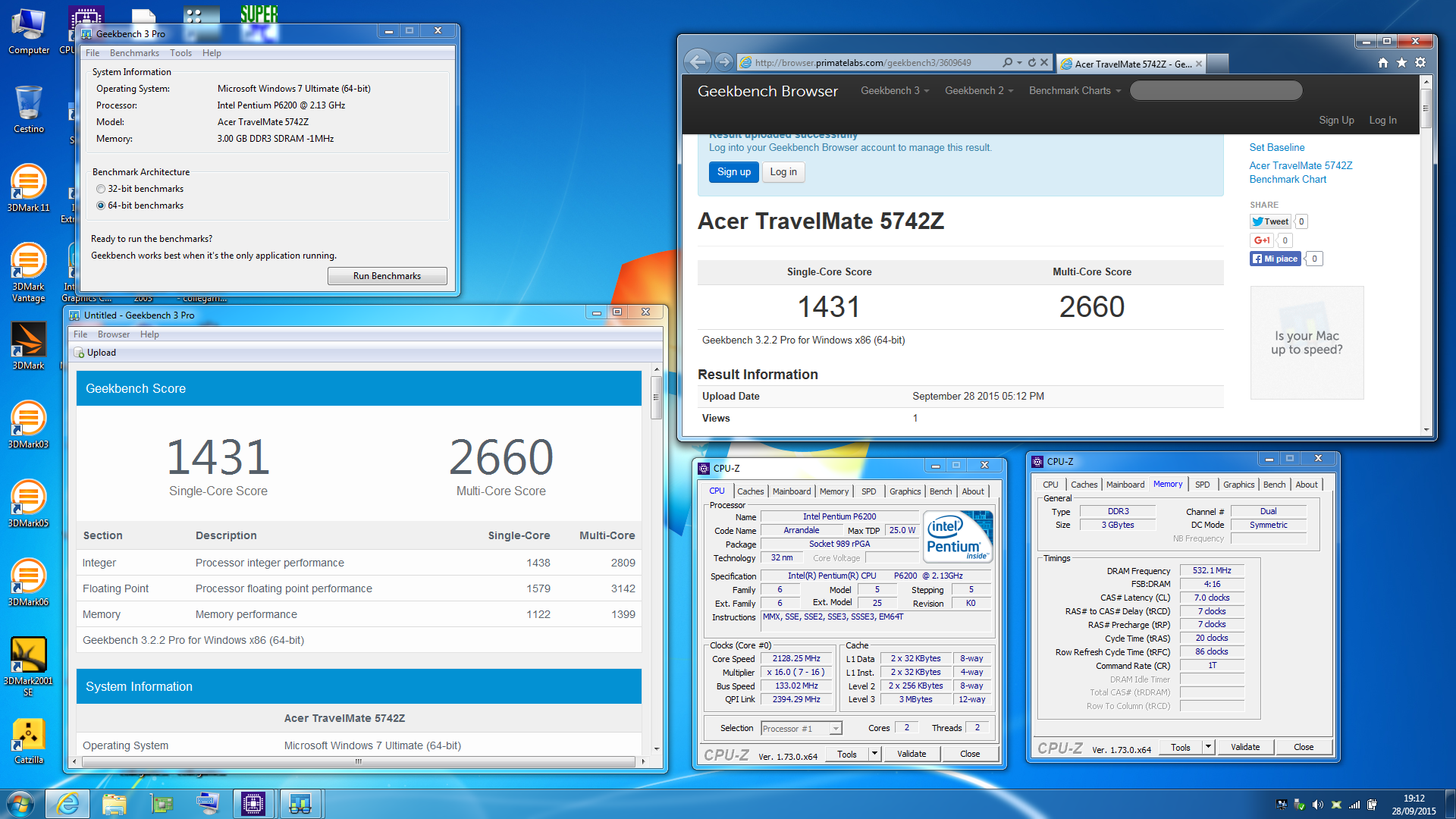This screenshot has height=819, width=1456.
Task: Open the address bar search dropdown arrow
Action: click(1020, 63)
